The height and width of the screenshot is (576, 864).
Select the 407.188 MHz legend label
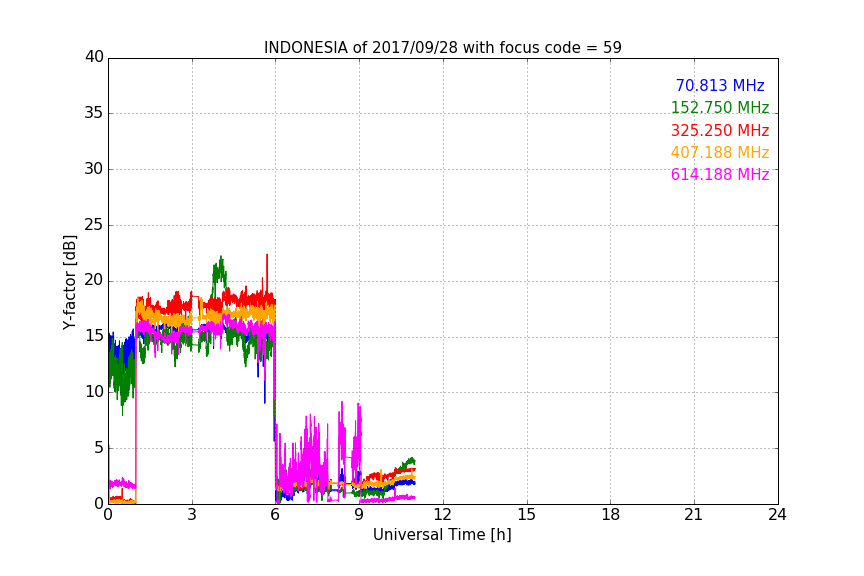click(720, 152)
